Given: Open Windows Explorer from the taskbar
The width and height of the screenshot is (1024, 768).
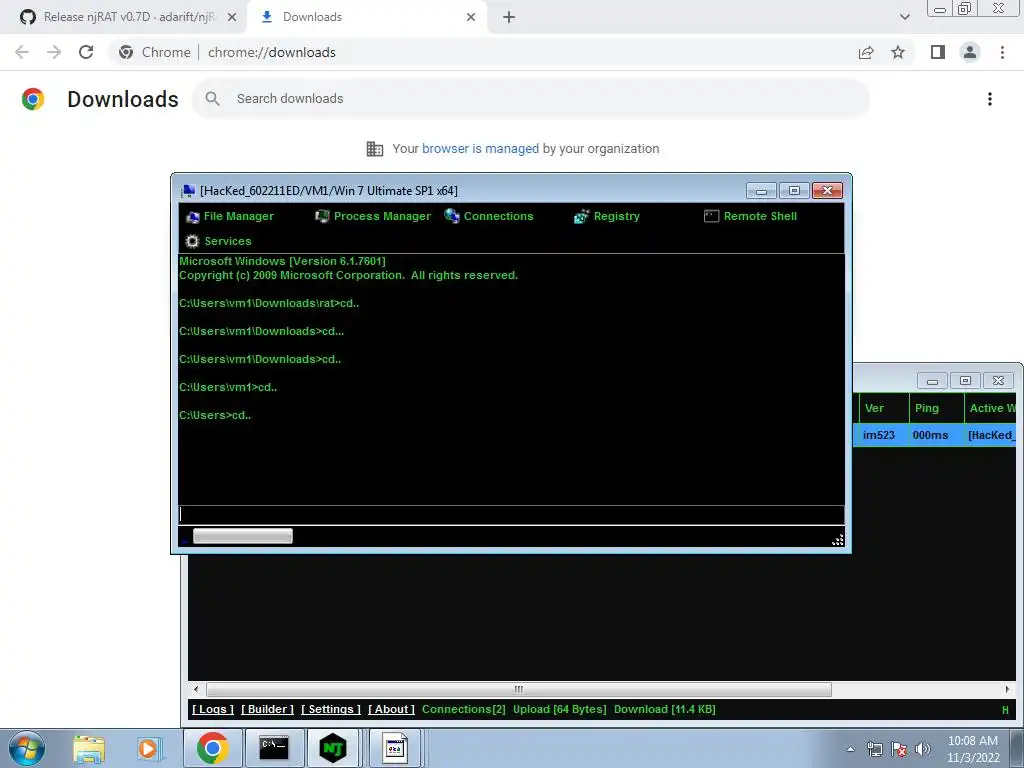Looking at the screenshot, I should click(x=89, y=748).
